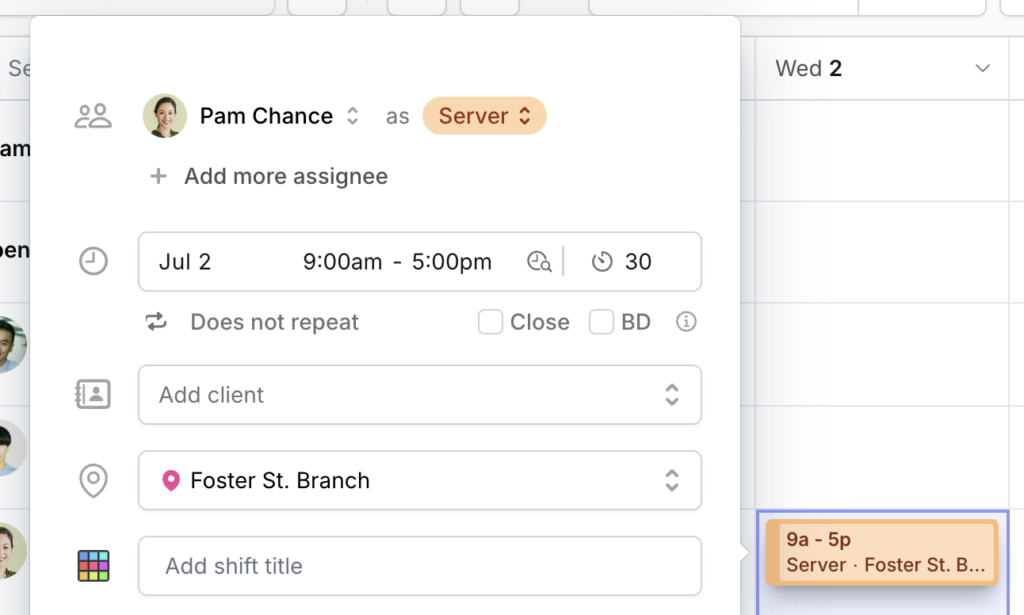1024x615 pixels.
Task: Open the Add client dropdown
Action: 420,394
